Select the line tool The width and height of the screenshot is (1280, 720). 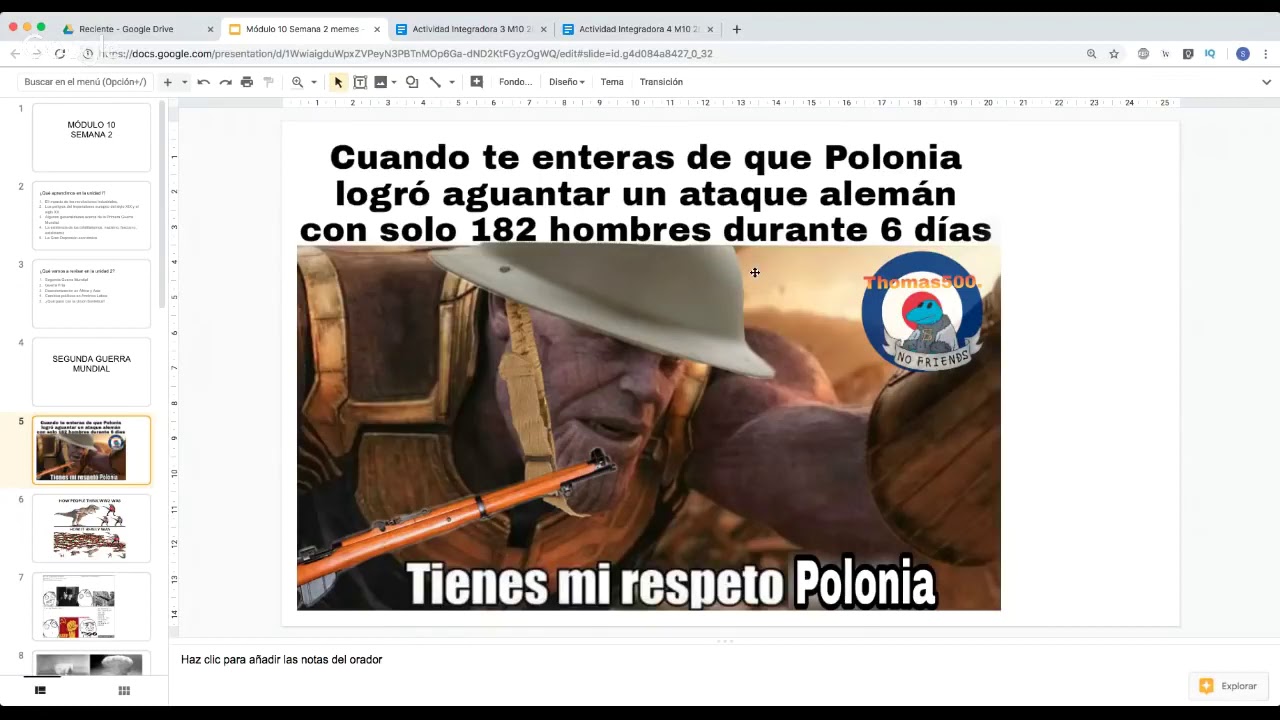tap(435, 82)
